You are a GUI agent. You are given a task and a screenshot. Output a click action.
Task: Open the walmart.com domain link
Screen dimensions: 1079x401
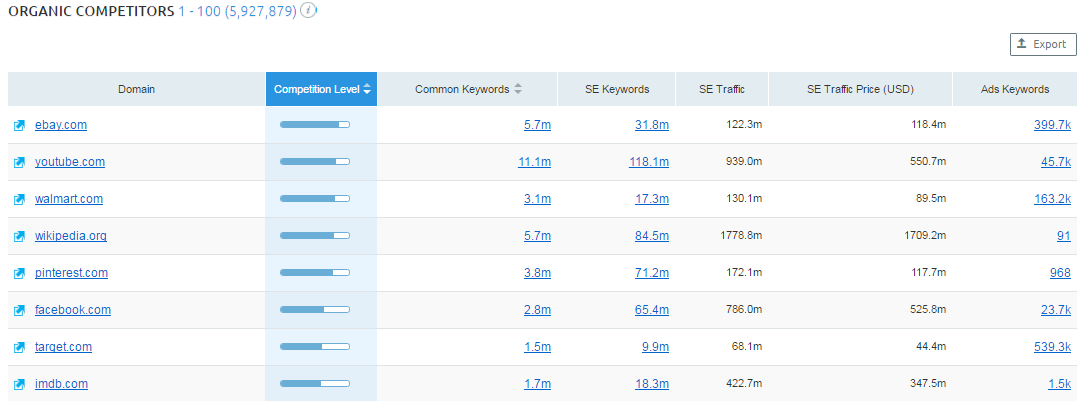tap(69, 199)
